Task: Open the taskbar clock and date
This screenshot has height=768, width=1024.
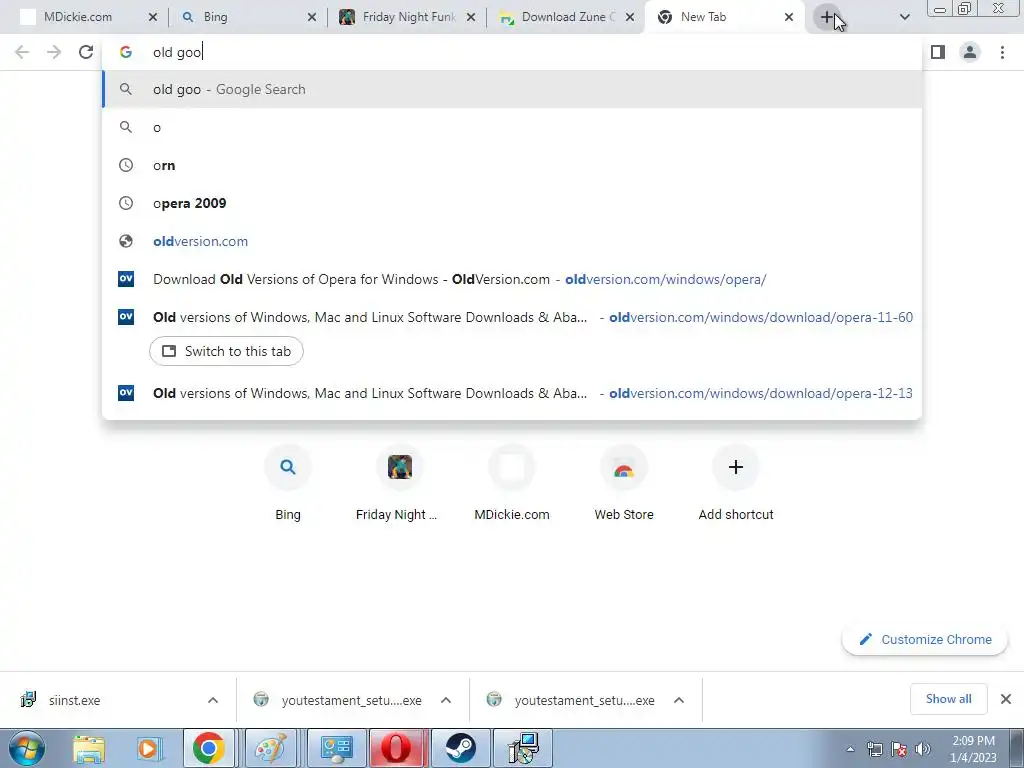Action: 973,749
